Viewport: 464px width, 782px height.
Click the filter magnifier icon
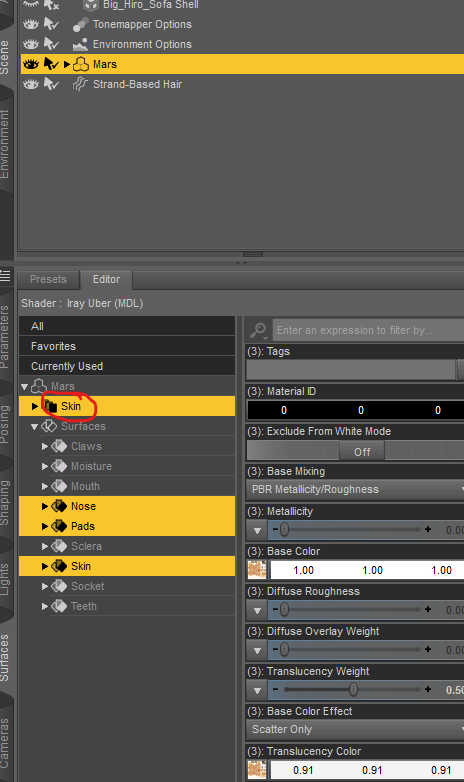coord(258,330)
